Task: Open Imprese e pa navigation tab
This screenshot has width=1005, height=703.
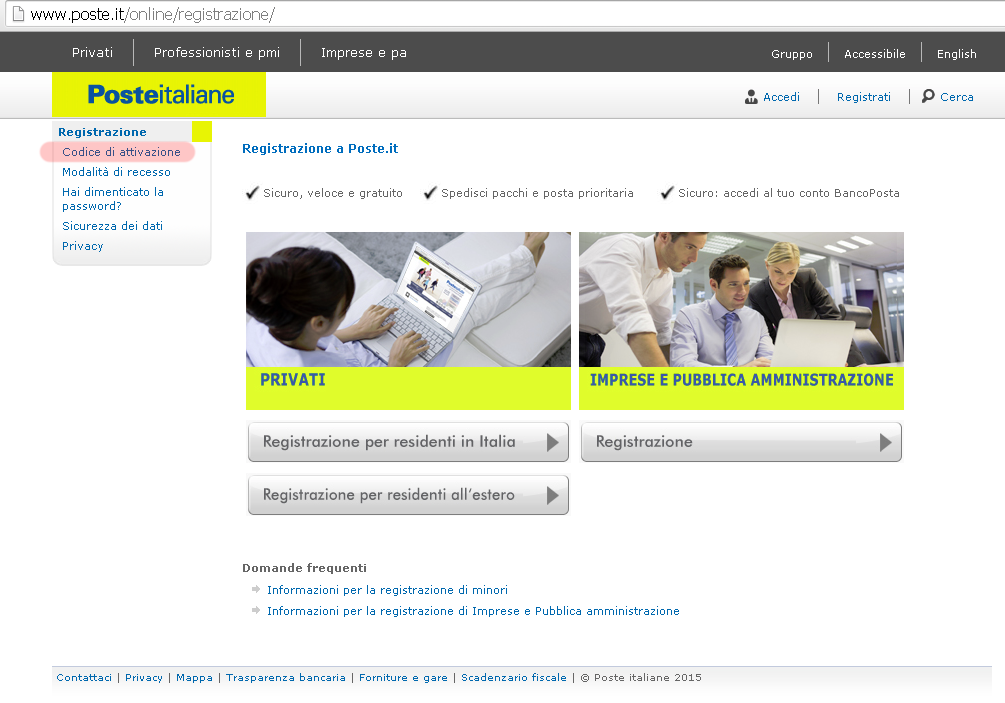Action: point(363,53)
